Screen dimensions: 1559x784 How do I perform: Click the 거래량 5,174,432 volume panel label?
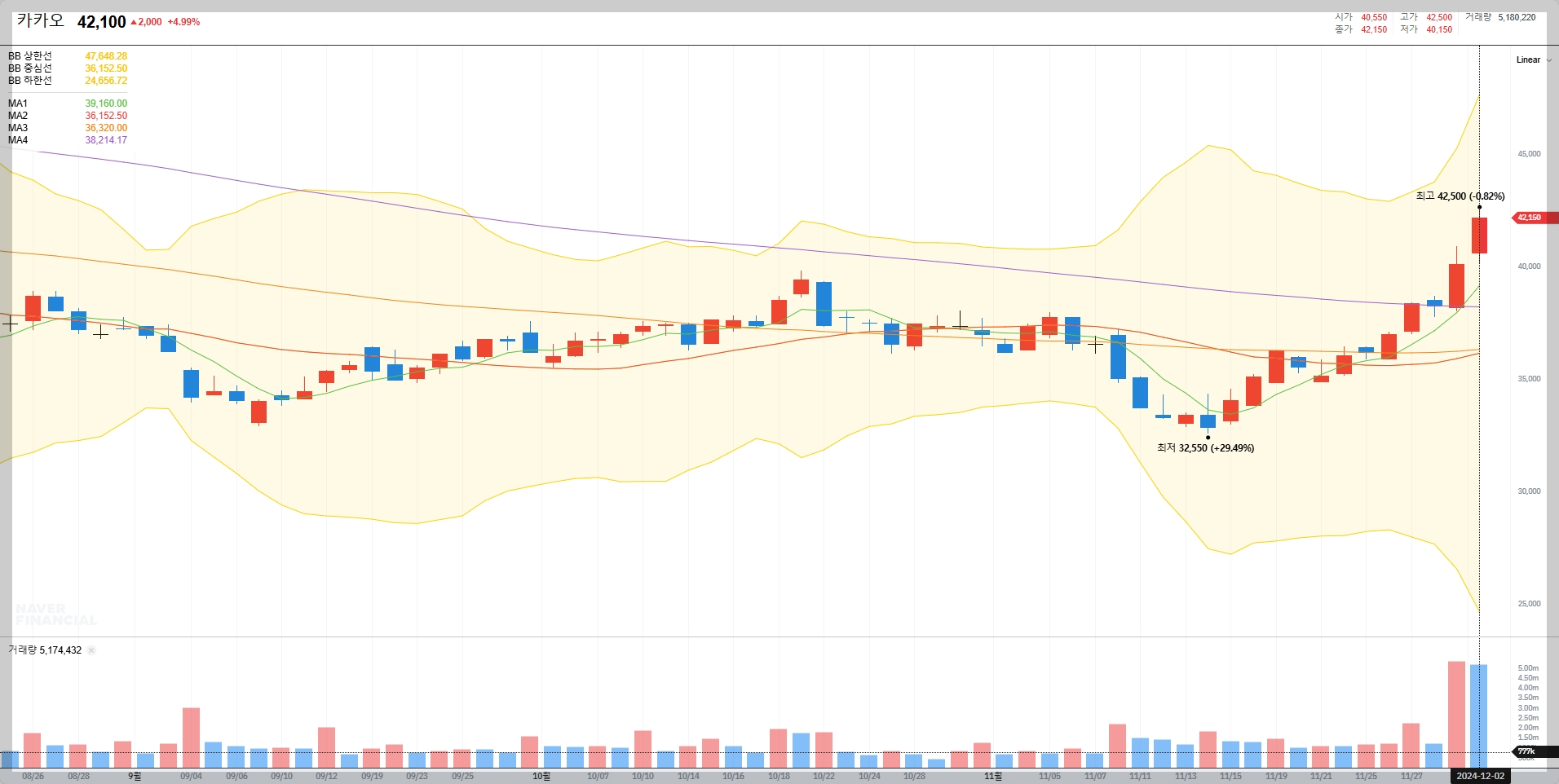tap(45, 650)
